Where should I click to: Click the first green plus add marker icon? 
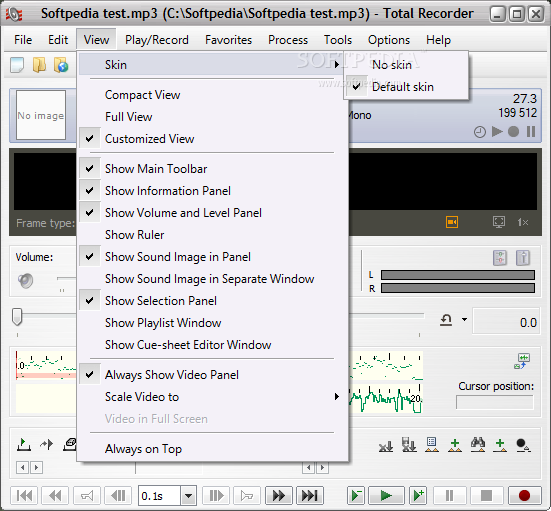point(455,445)
